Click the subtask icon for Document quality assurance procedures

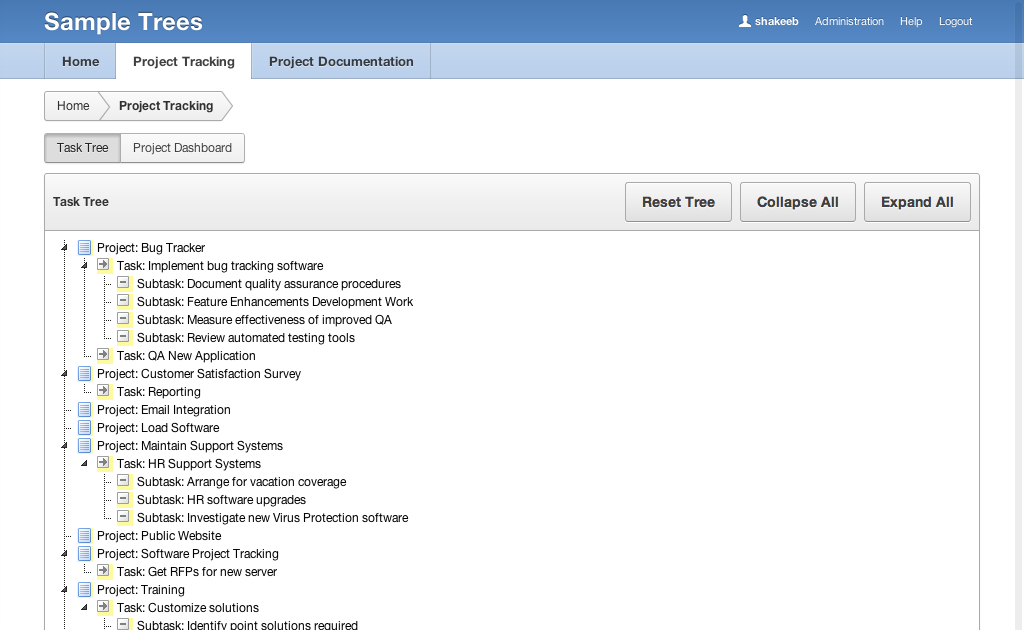(124, 284)
